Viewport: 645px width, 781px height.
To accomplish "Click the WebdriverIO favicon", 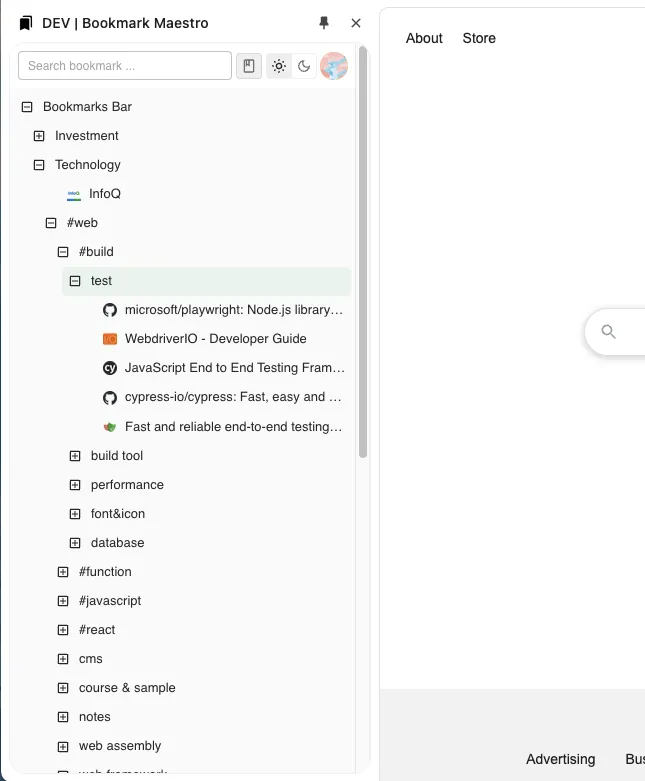I will (110, 339).
